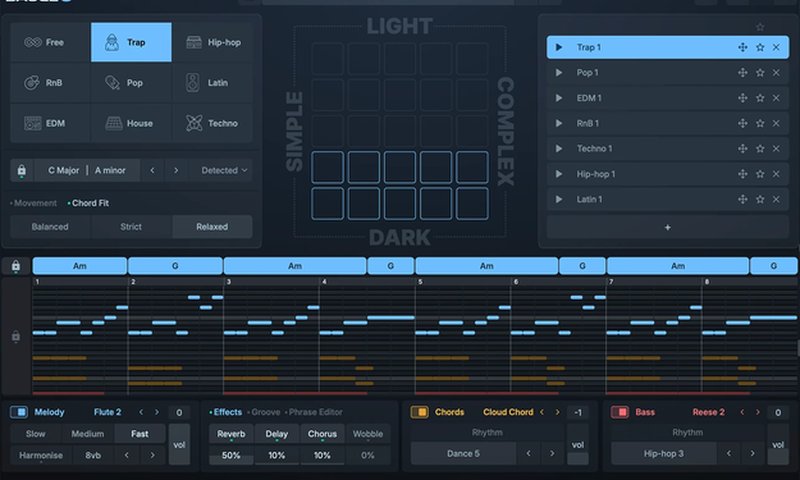The image size is (800, 480).
Task: Add a new preset with plus button
Action: [x=667, y=227]
